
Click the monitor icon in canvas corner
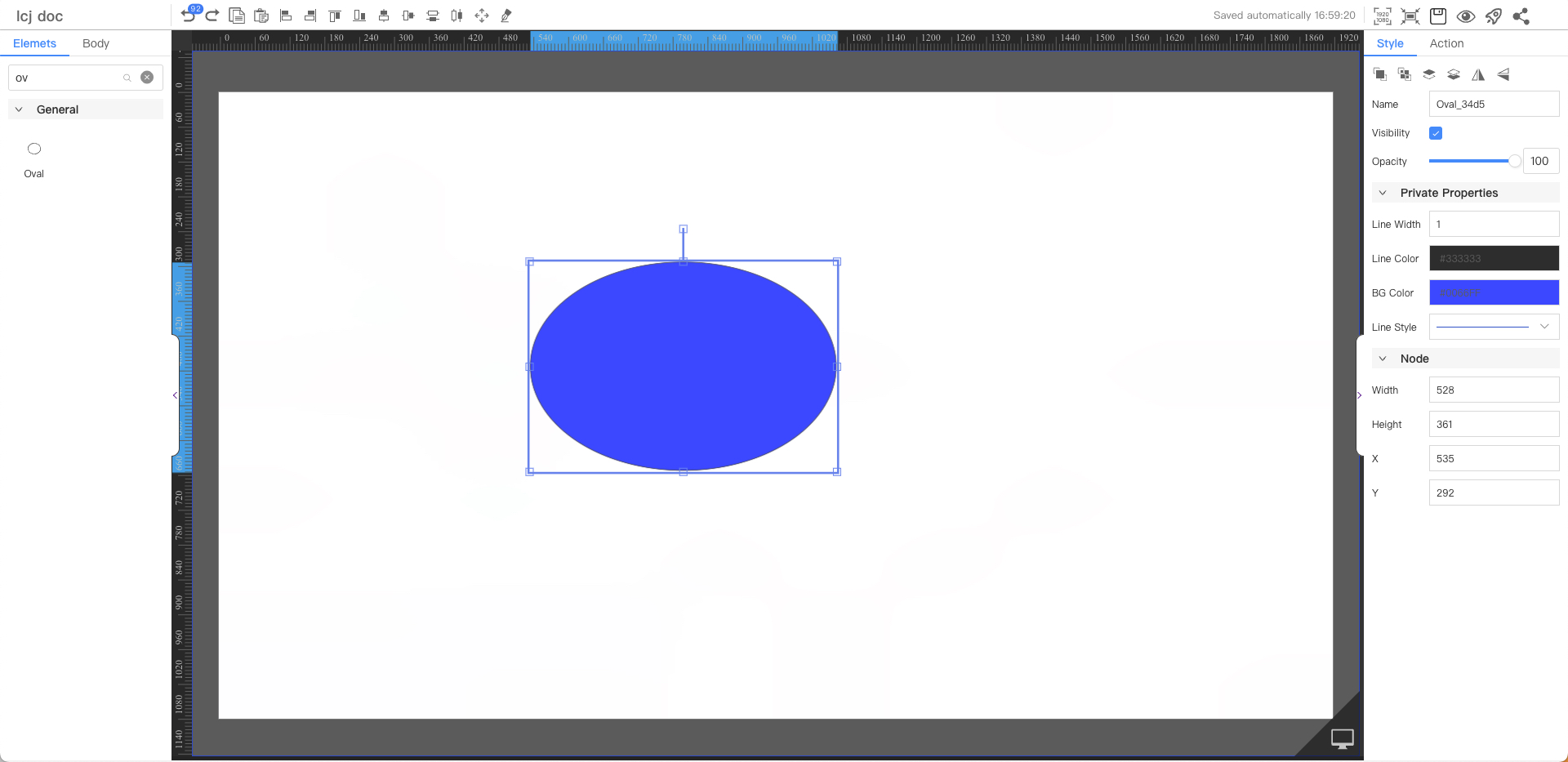pos(1343,738)
